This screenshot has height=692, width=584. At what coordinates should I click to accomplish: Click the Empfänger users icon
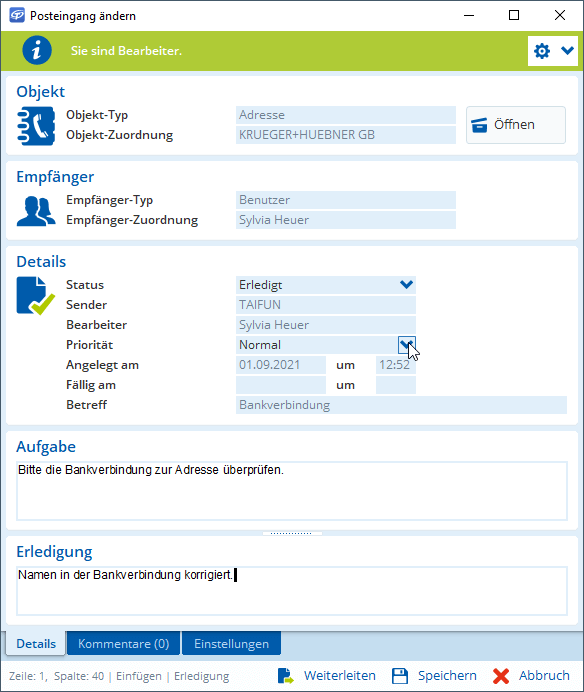36,211
